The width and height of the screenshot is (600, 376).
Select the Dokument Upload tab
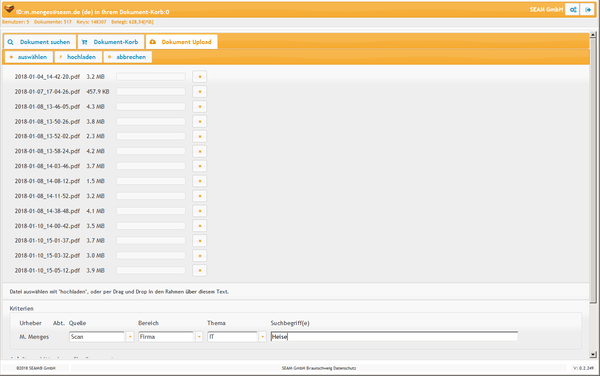tap(181, 42)
